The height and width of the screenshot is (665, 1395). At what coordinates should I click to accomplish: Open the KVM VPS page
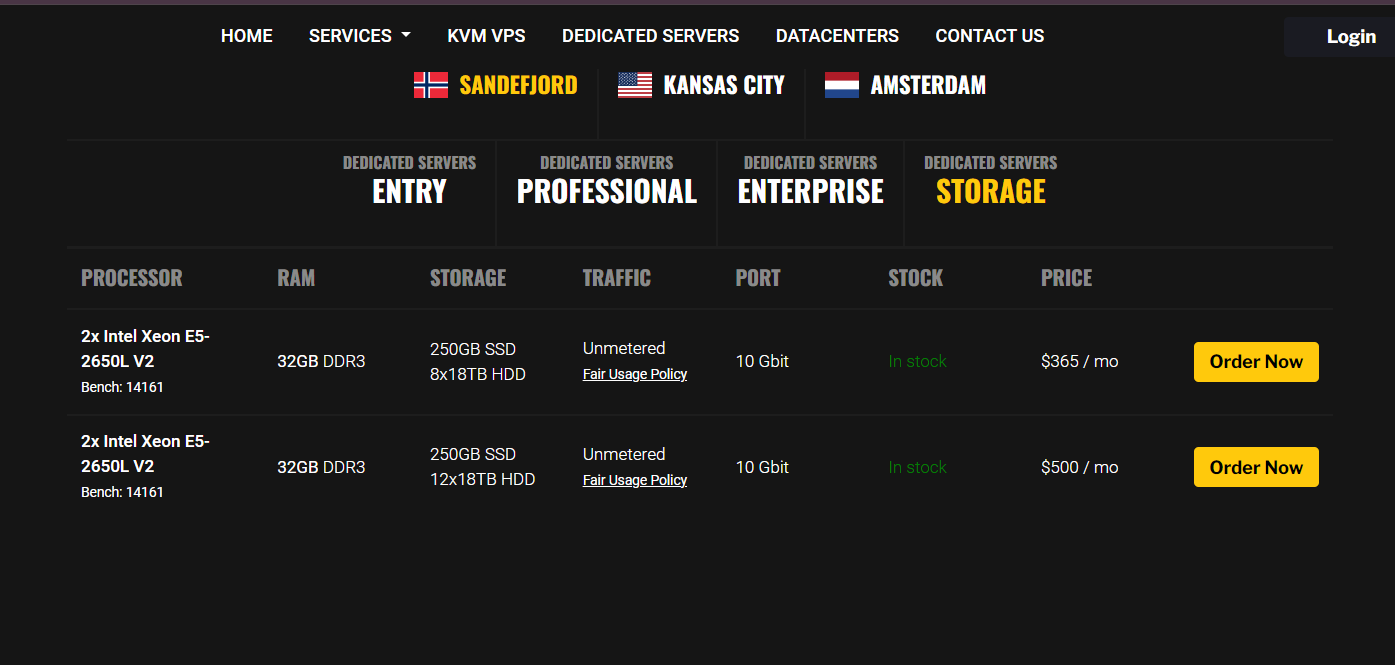tap(486, 36)
